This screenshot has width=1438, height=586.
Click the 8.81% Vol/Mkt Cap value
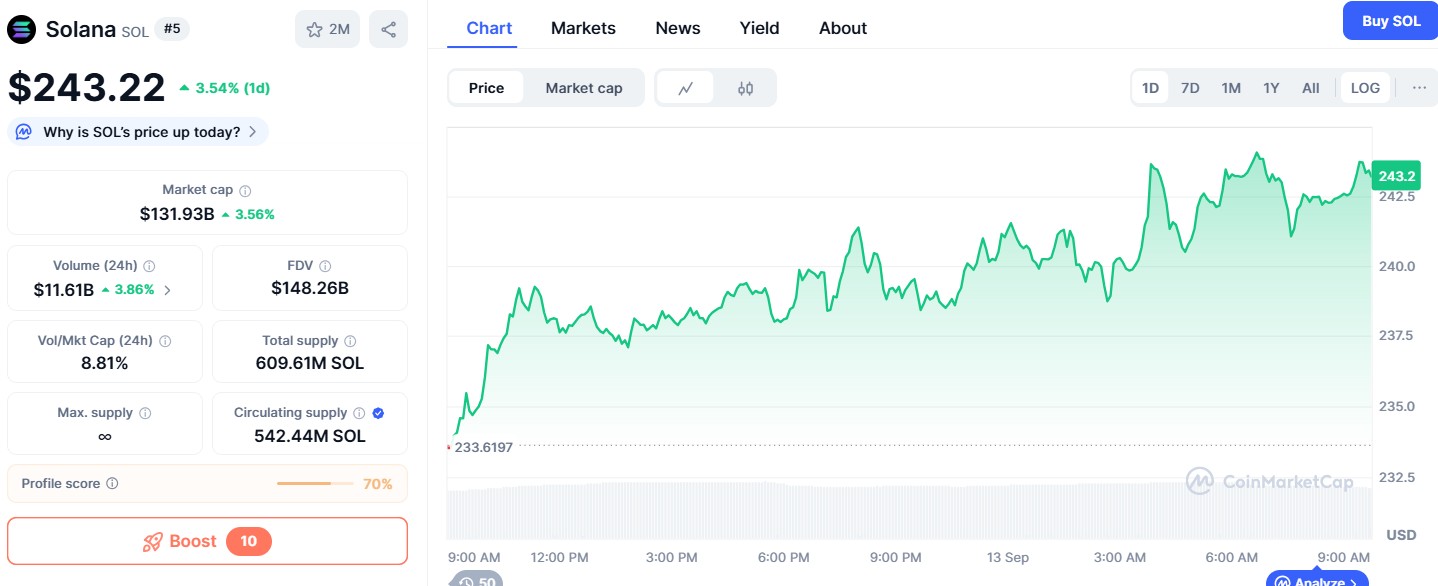coord(105,363)
